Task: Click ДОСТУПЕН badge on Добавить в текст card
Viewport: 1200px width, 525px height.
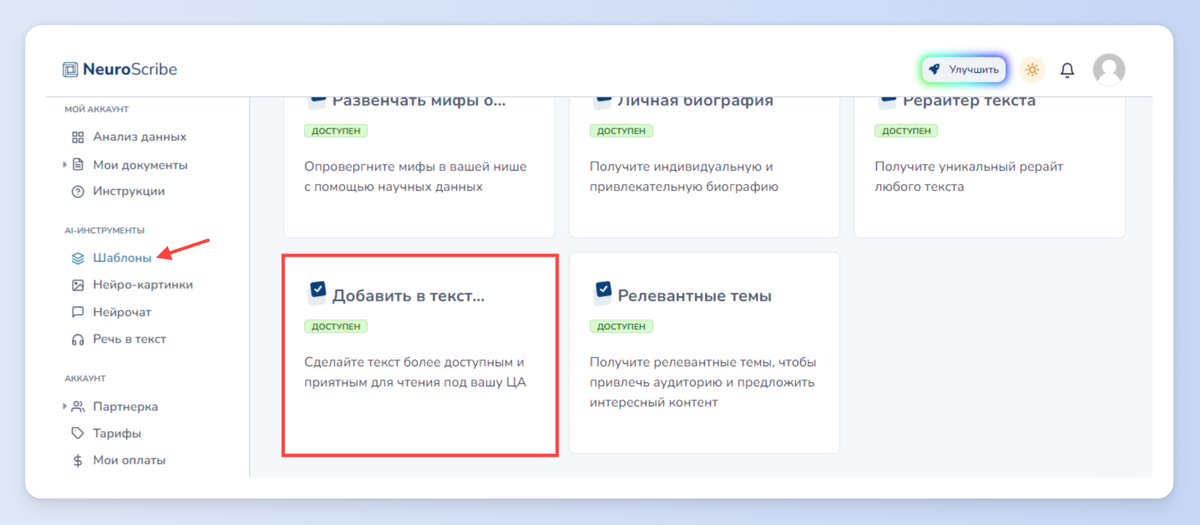Action: 336,326
